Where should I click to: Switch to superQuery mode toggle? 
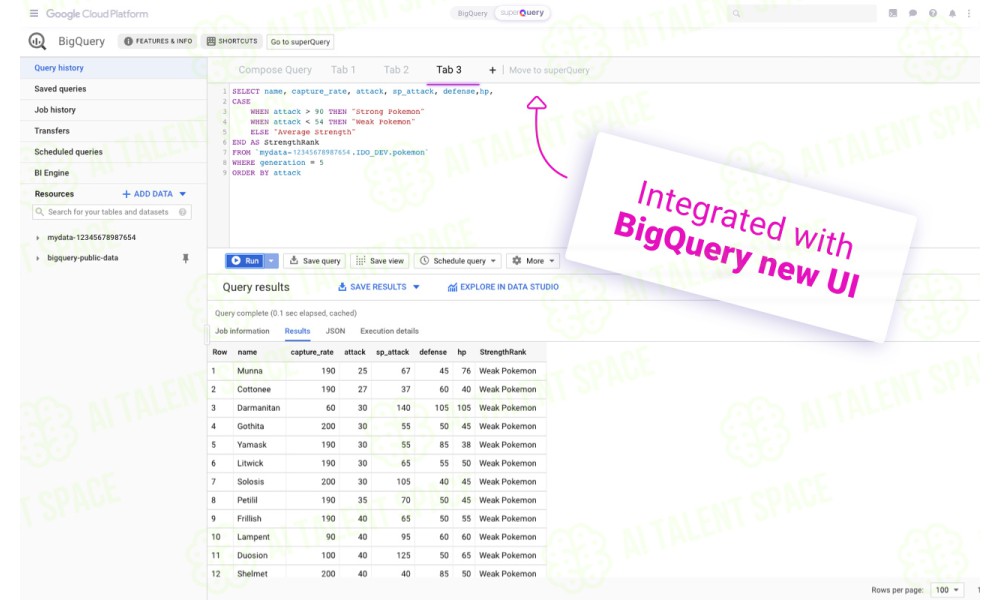click(522, 13)
